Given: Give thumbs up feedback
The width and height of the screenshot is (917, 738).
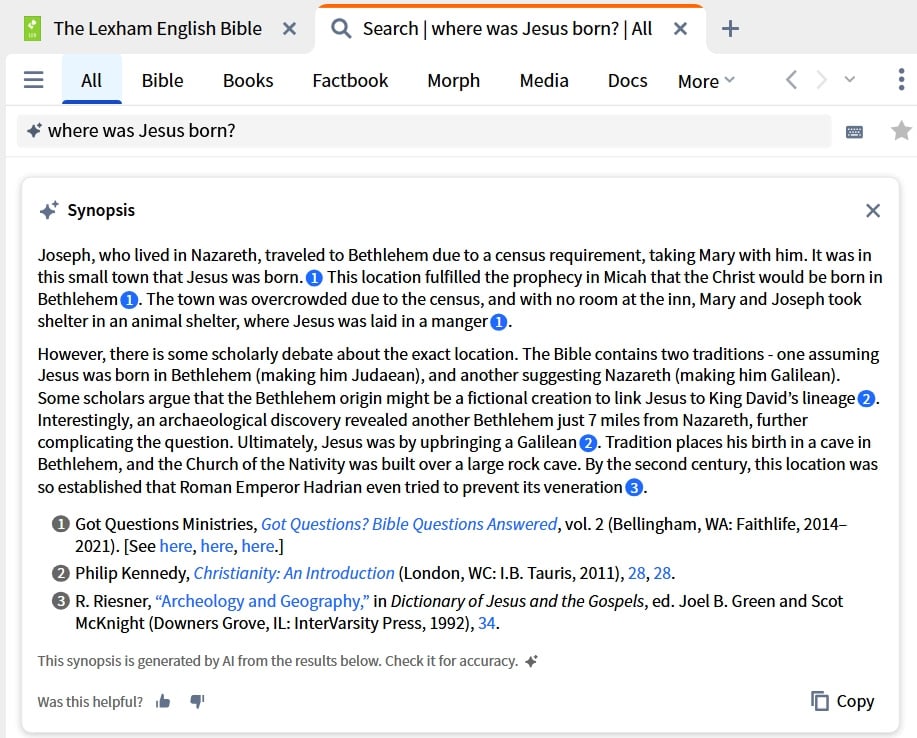Looking at the screenshot, I should 163,701.
